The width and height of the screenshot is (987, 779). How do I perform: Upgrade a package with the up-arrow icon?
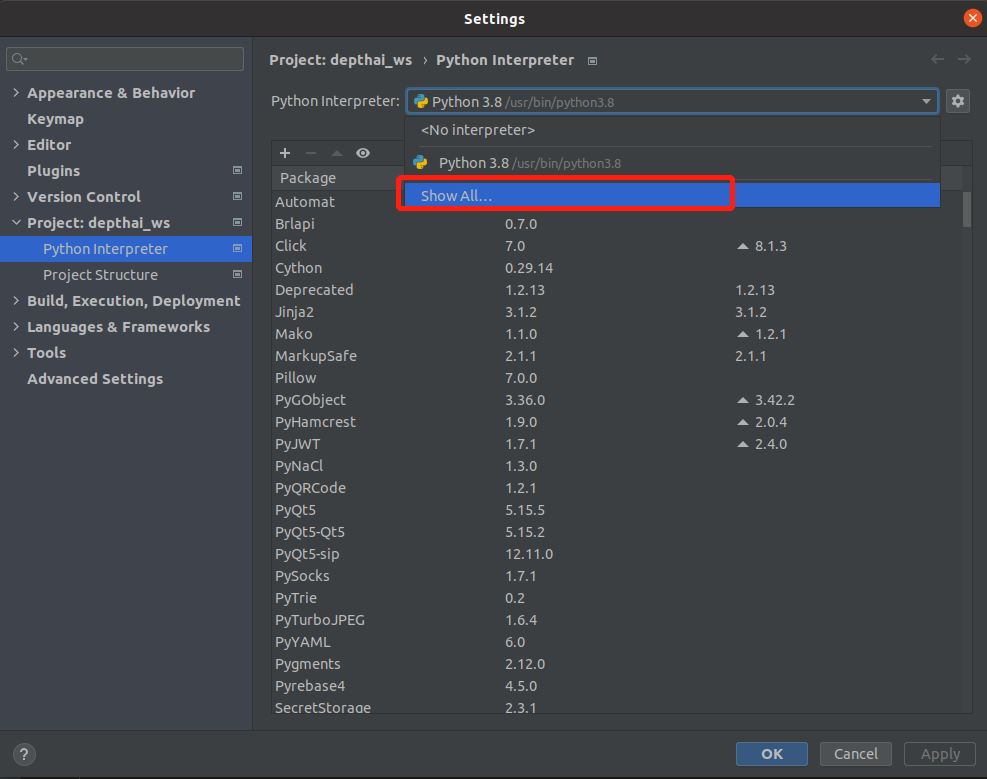pyautogui.click(x=336, y=153)
